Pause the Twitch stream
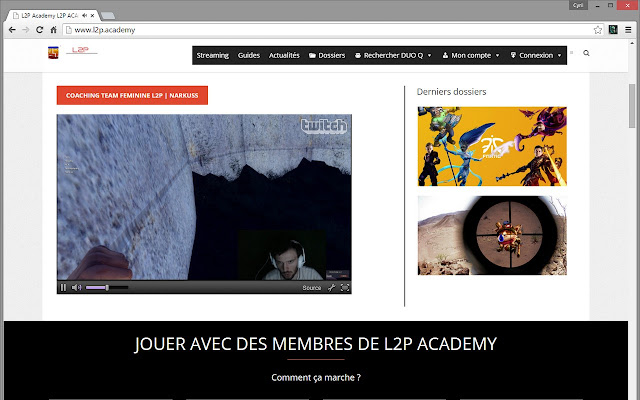 [x=63, y=287]
